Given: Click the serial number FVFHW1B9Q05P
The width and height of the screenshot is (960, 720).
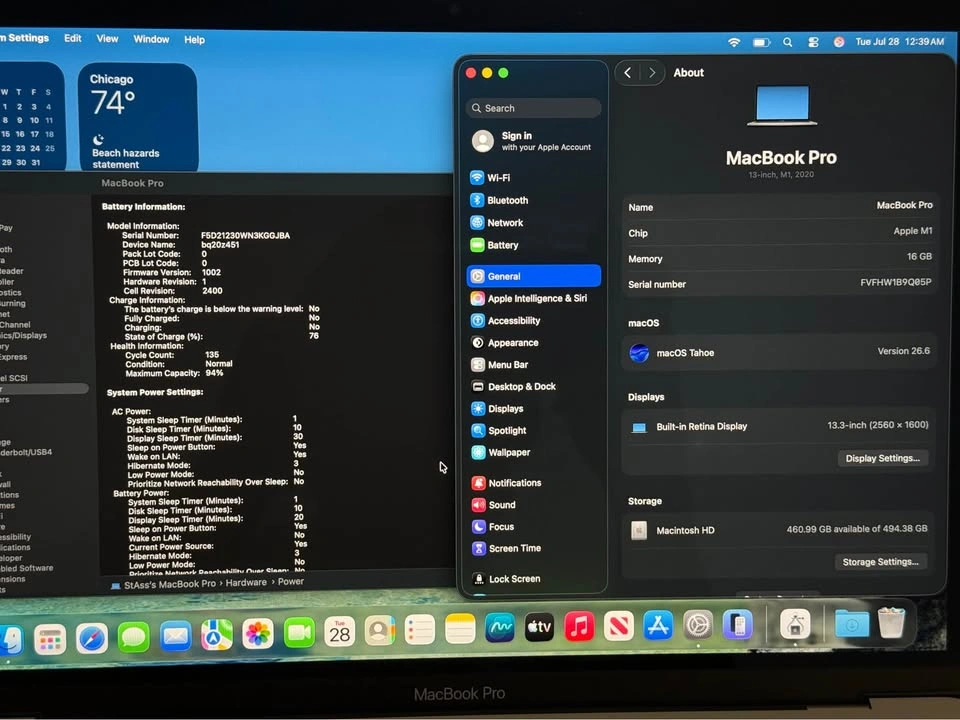Looking at the screenshot, I should click(x=895, y=282).
